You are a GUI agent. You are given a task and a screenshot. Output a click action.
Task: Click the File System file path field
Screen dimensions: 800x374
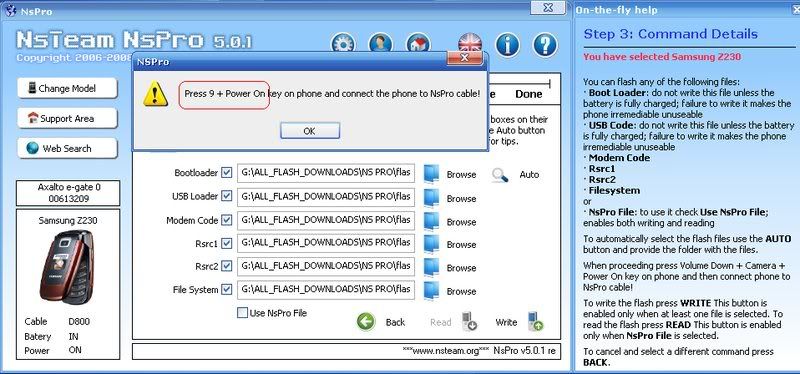tap(326, 290)
